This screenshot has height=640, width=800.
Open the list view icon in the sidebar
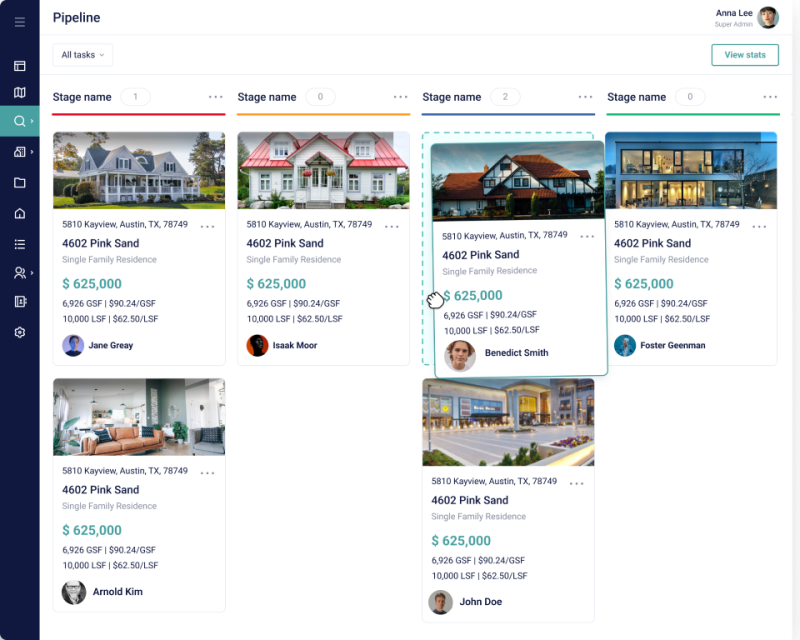click(19, 242)
